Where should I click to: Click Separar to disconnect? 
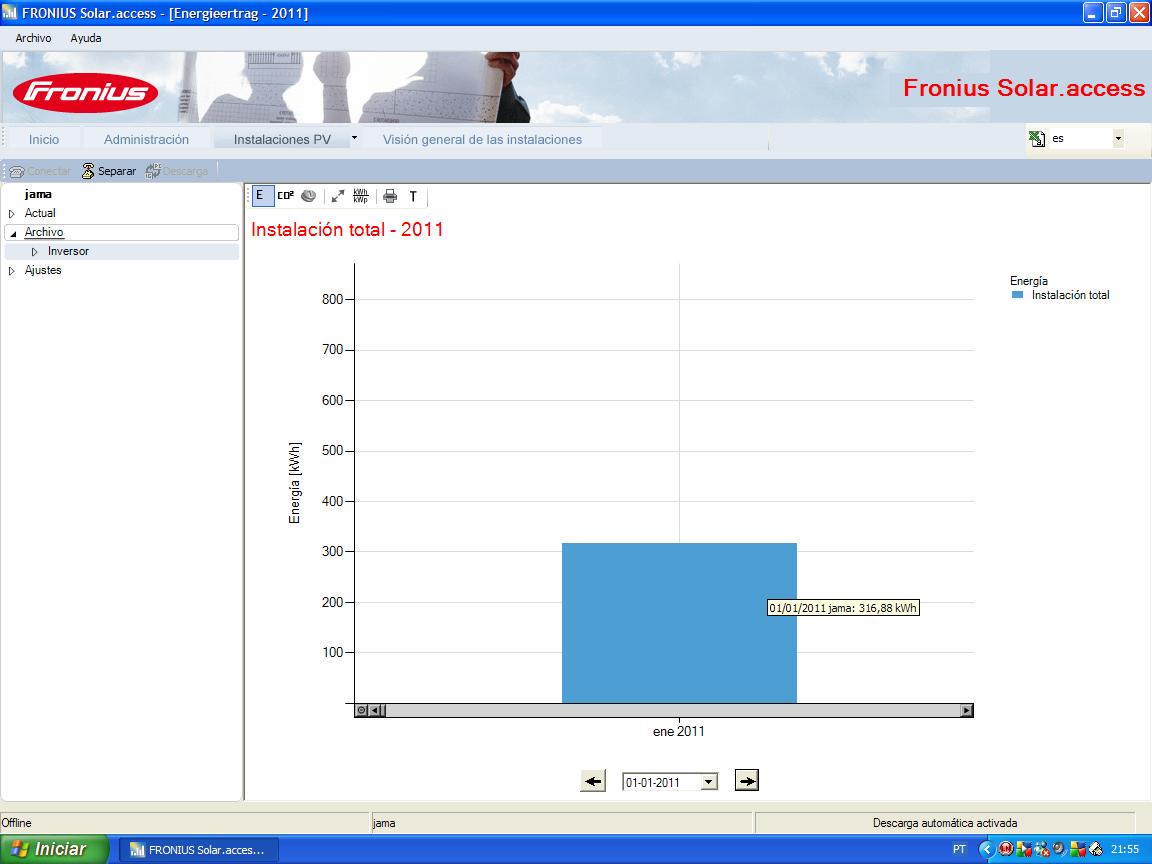(109, 170)
